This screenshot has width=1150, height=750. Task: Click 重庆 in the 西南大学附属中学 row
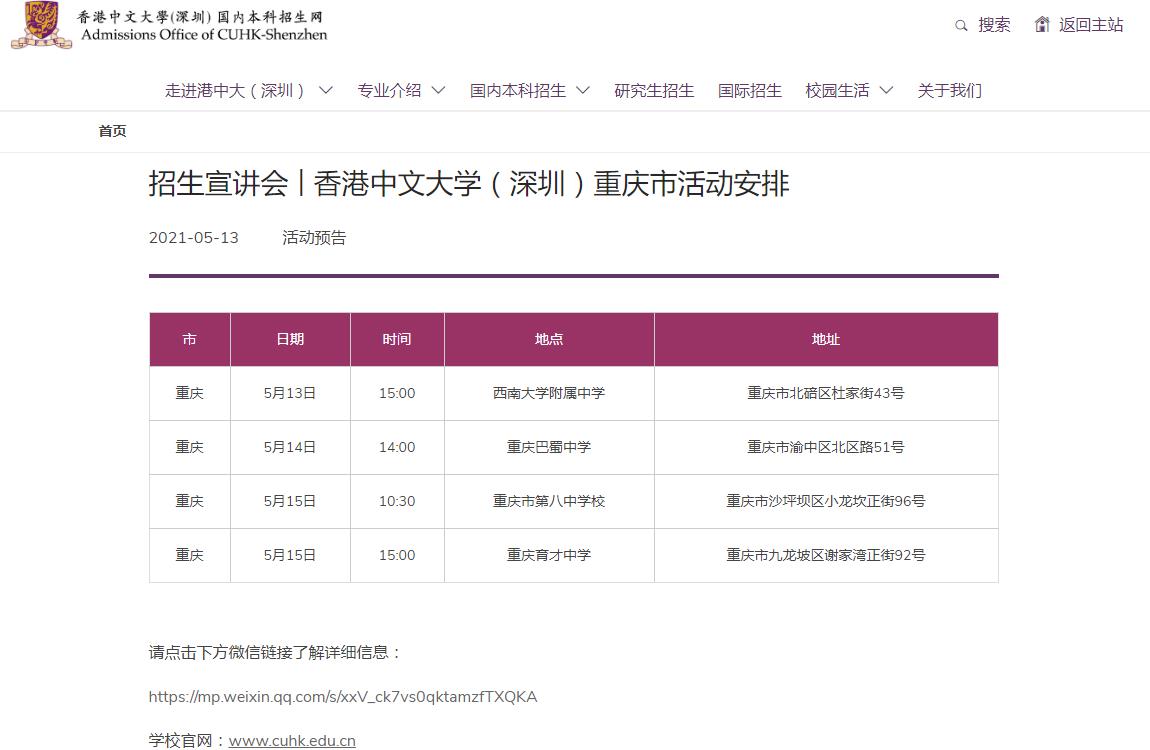189,393
